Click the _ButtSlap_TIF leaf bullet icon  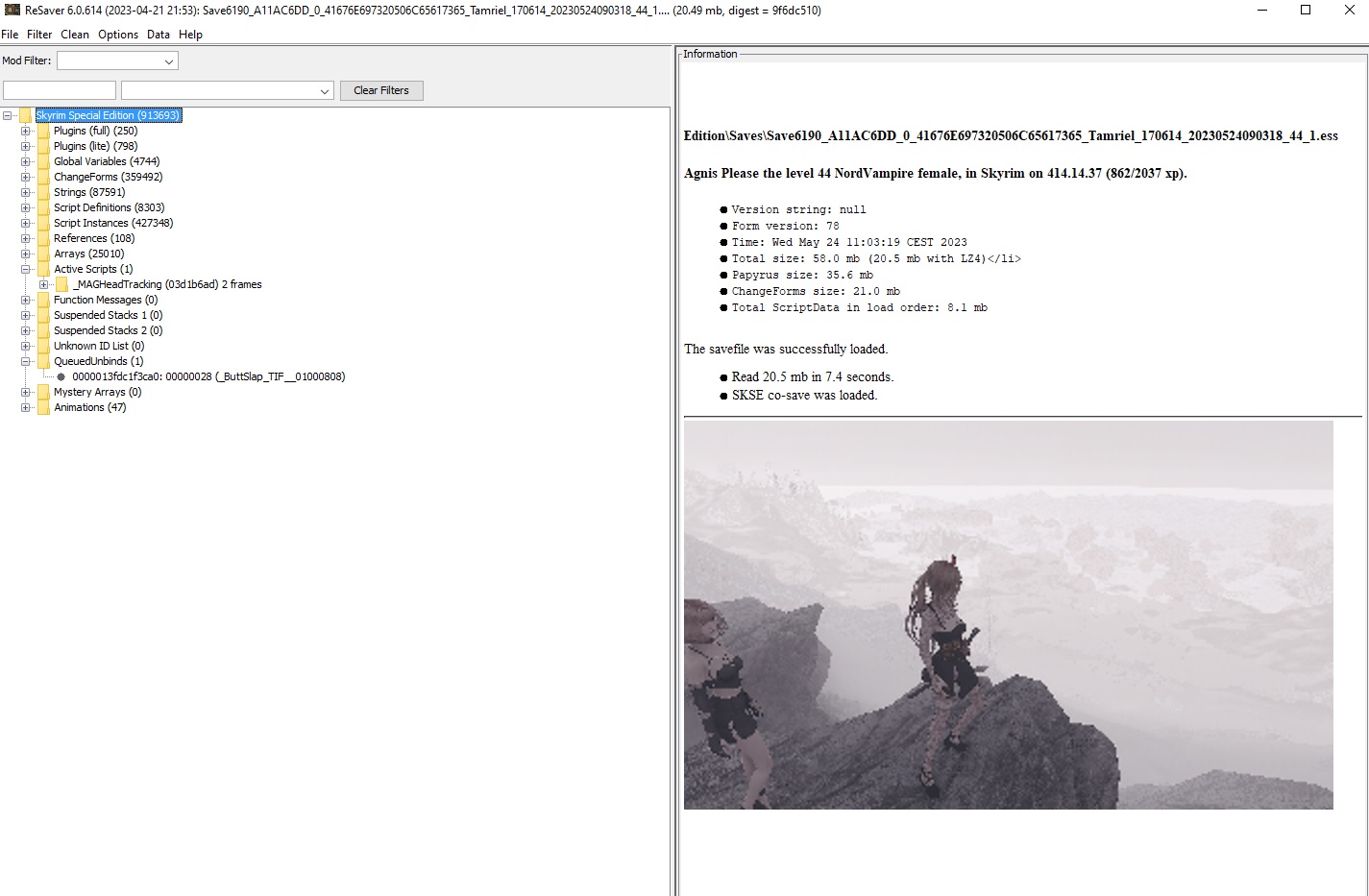61,376
